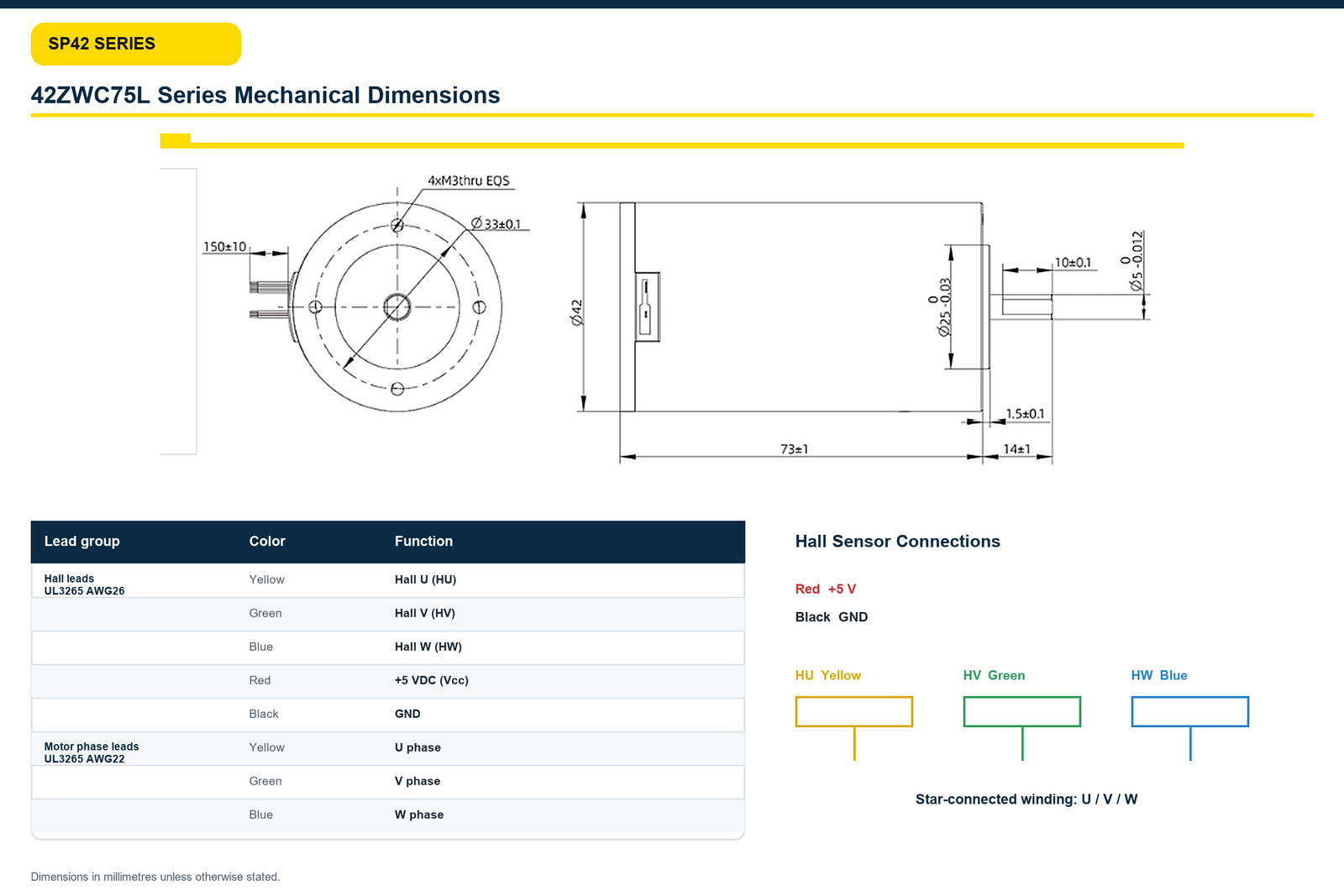Image resolution: width=1344 pixels, height=896 pixels.
Task: Select the W phase cell
Action: click(x=418, y=815)
